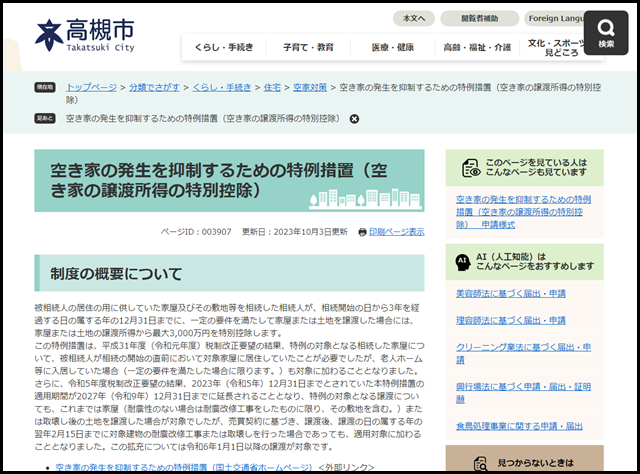
Task: Clear the 足あと history with the X icon
Action: [x=354, y=119]
